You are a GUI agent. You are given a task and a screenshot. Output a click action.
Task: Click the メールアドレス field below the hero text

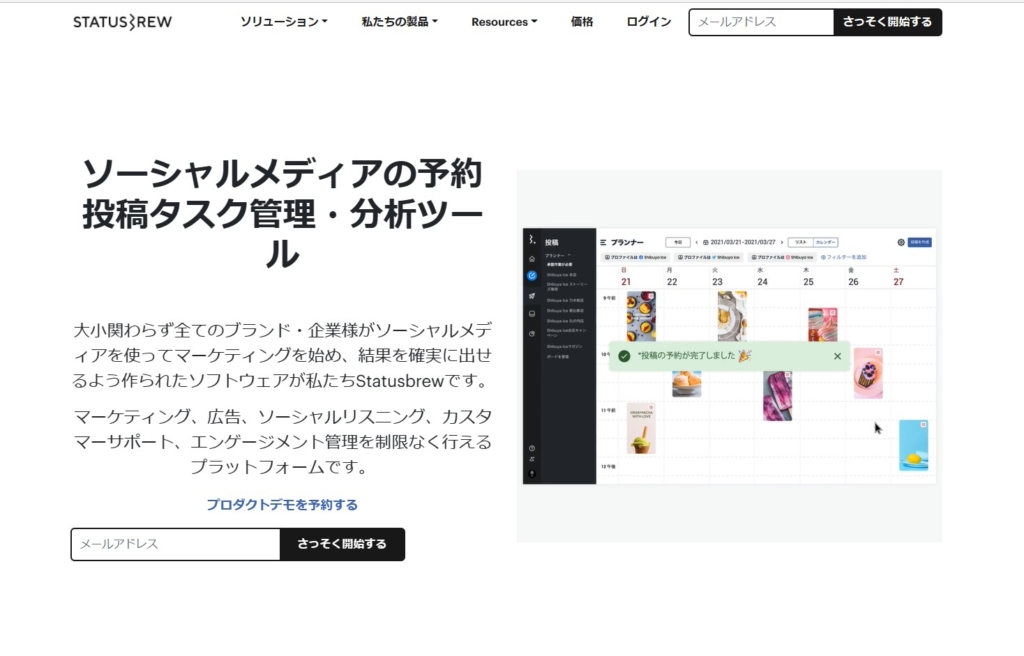[x=175, y=544]
